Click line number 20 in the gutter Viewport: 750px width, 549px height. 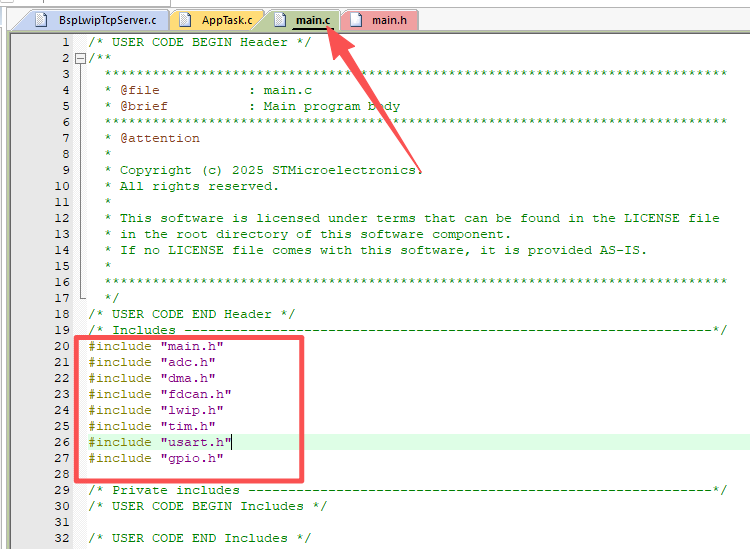62,346
